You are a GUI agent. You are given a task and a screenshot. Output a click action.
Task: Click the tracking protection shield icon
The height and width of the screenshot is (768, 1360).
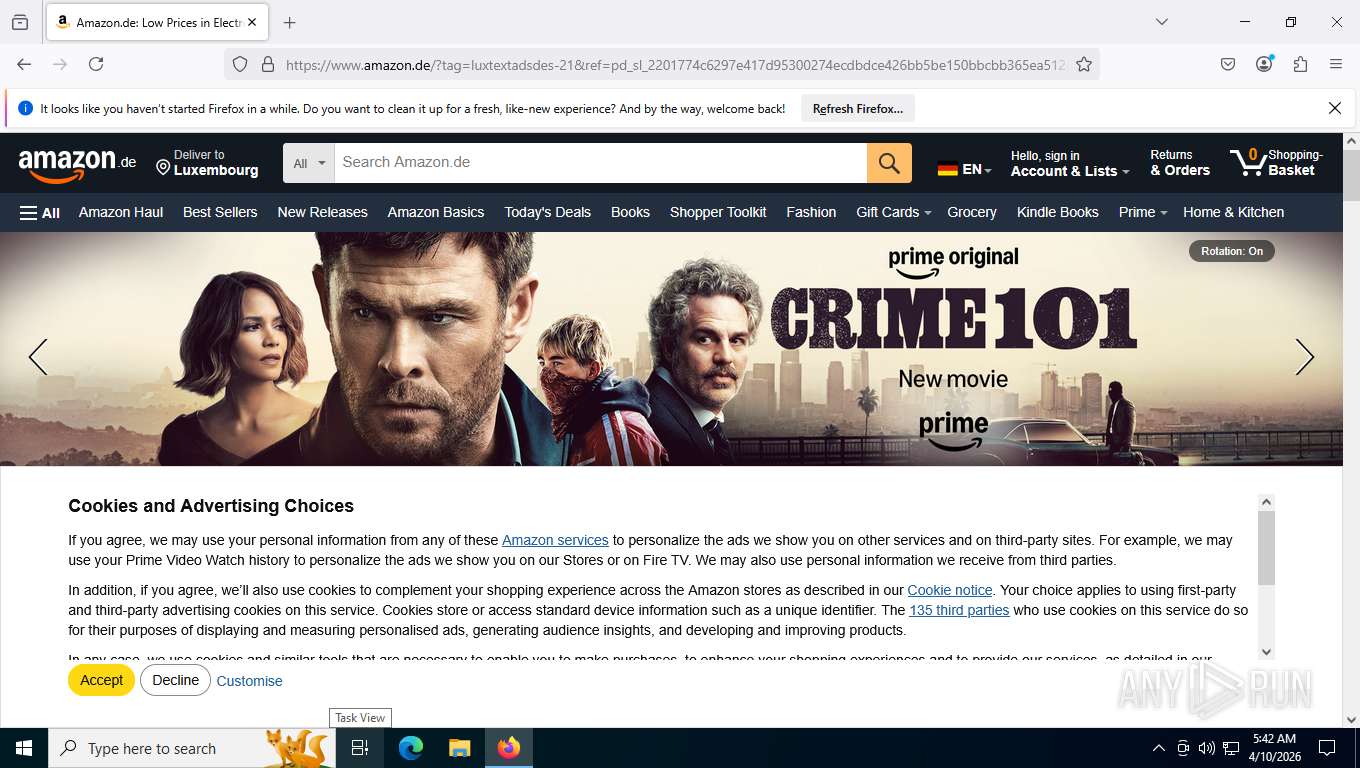pyautogui.click(x=240, y=64)
